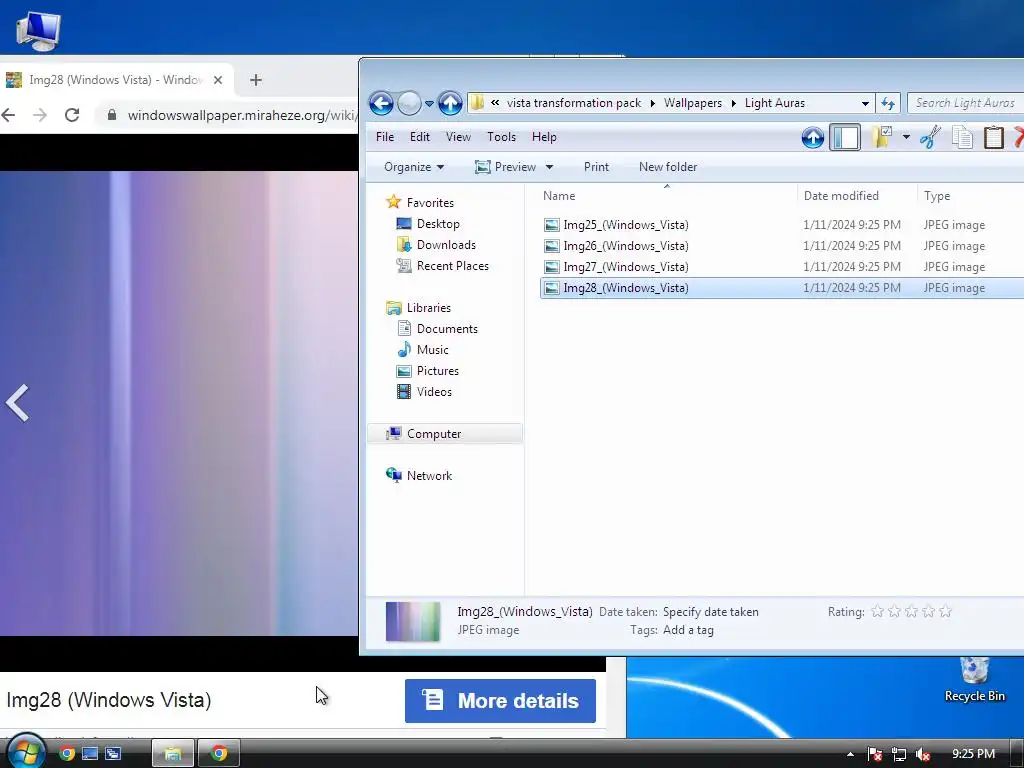Click the Refresh arrows button in Explorer
Screen dimensions: 1024x768
coord(888,103)
